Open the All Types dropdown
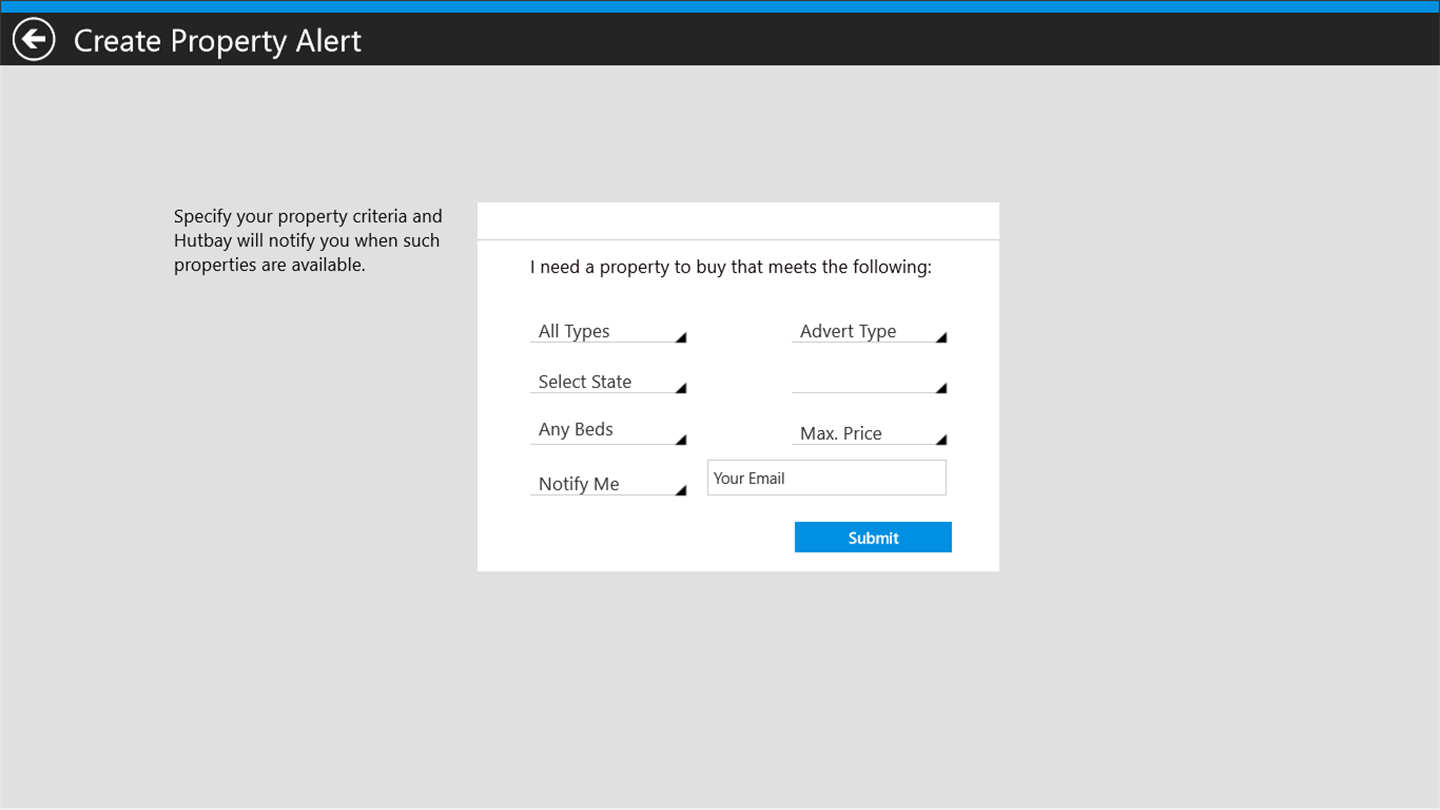The width and height of the screenshot is (1440, 810). [600, 331]
